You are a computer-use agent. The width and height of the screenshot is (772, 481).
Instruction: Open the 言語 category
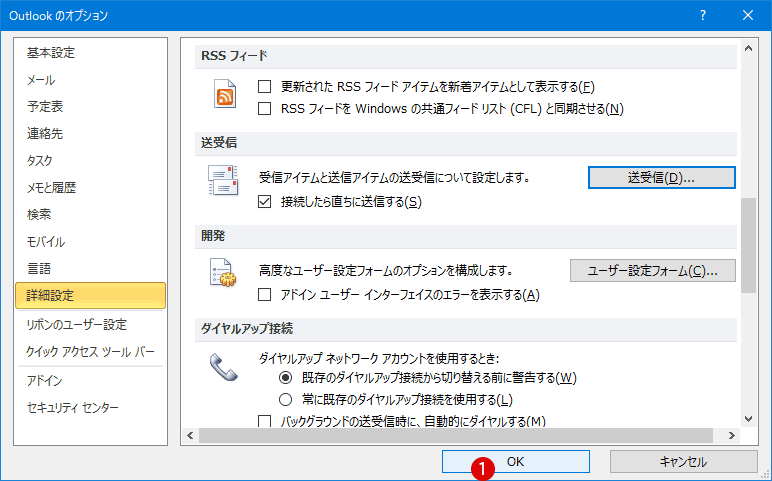coord(91,268)
